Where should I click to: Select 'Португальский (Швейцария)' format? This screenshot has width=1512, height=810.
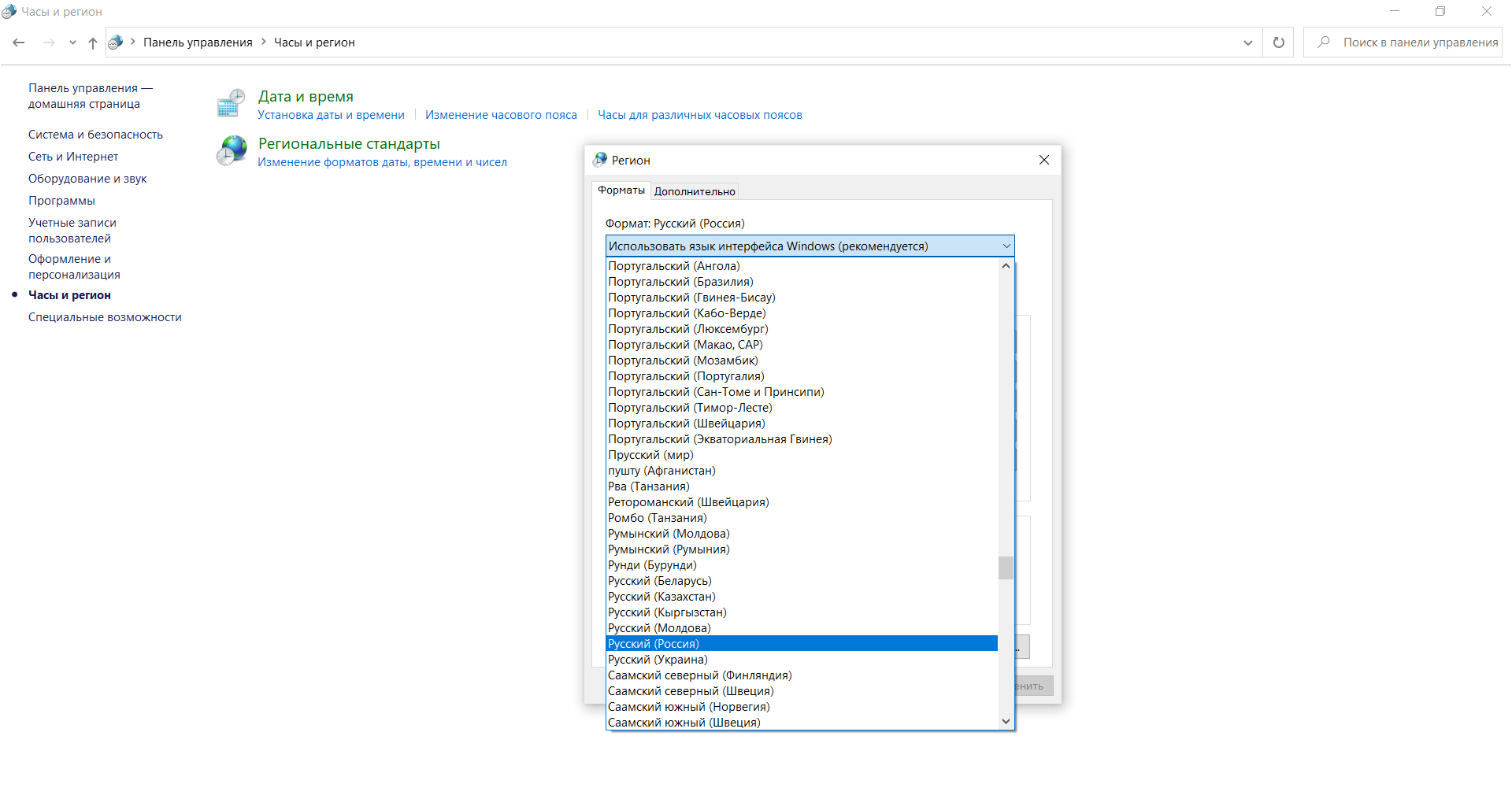(x=802, y=423)
